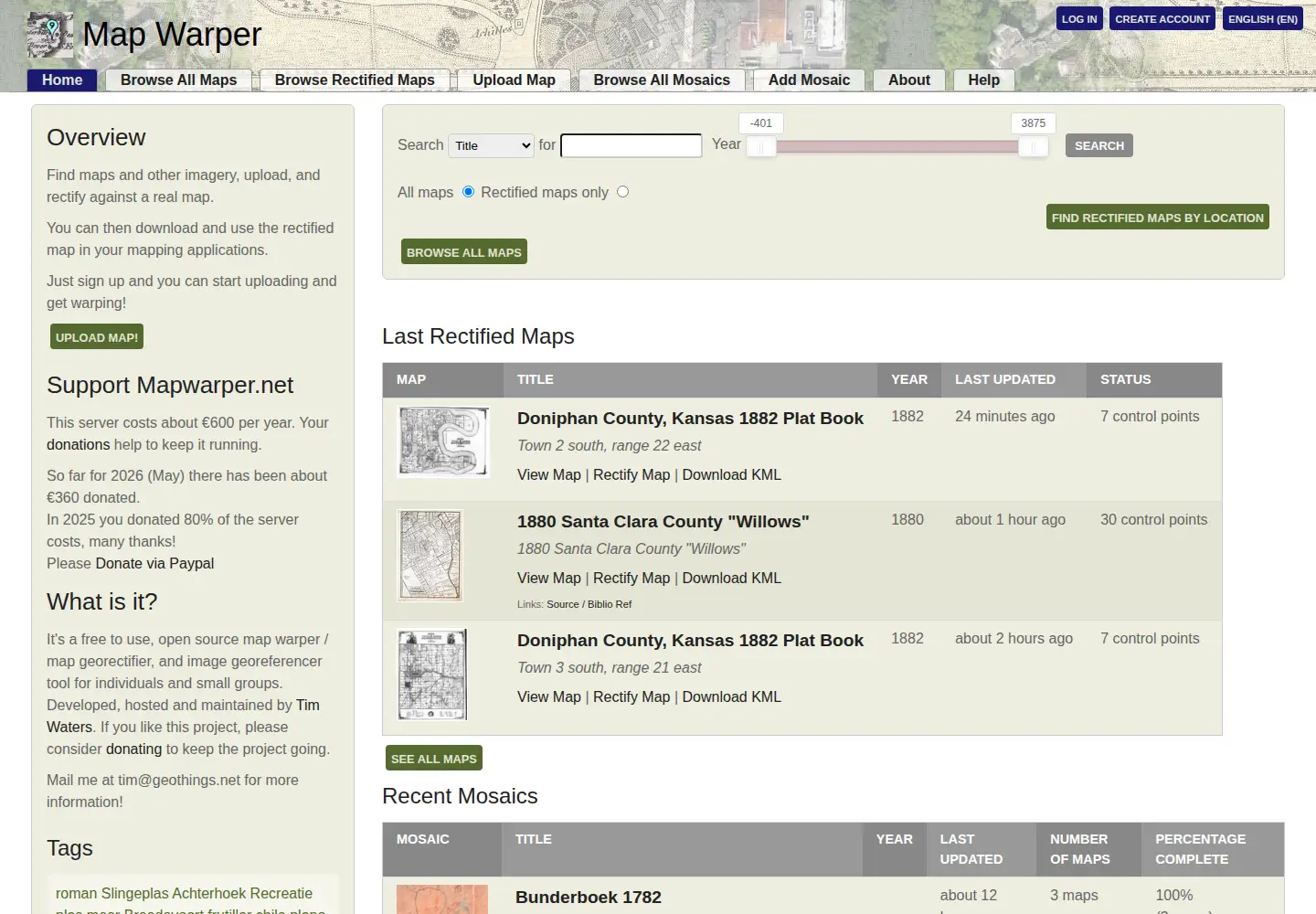Viewport: 1316px width, 914px height.
Task: Click the Browse All Maps green button
Action: (x=464, y=252)
